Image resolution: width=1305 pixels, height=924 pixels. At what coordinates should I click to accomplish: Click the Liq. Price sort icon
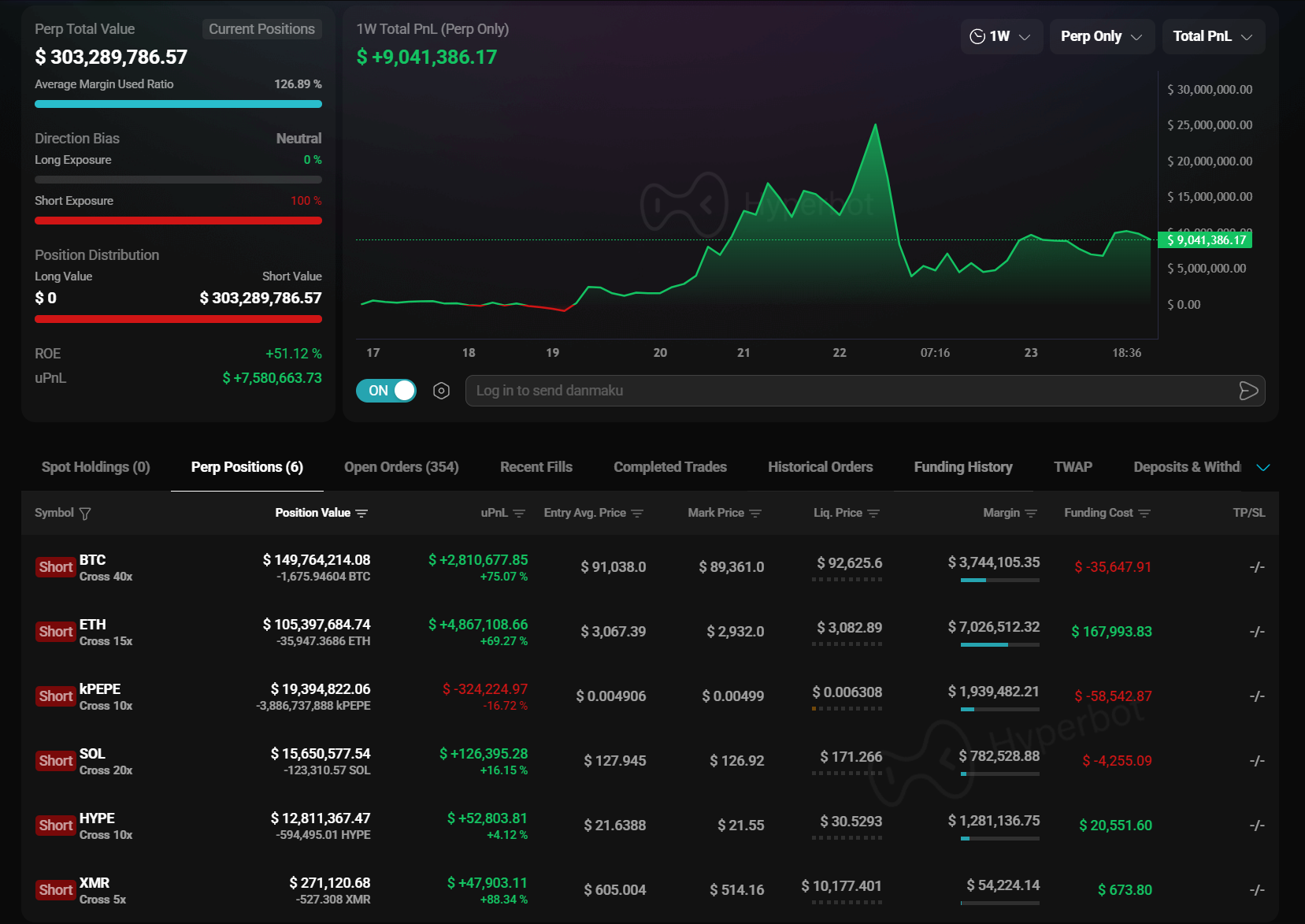[x=873, y=514]
